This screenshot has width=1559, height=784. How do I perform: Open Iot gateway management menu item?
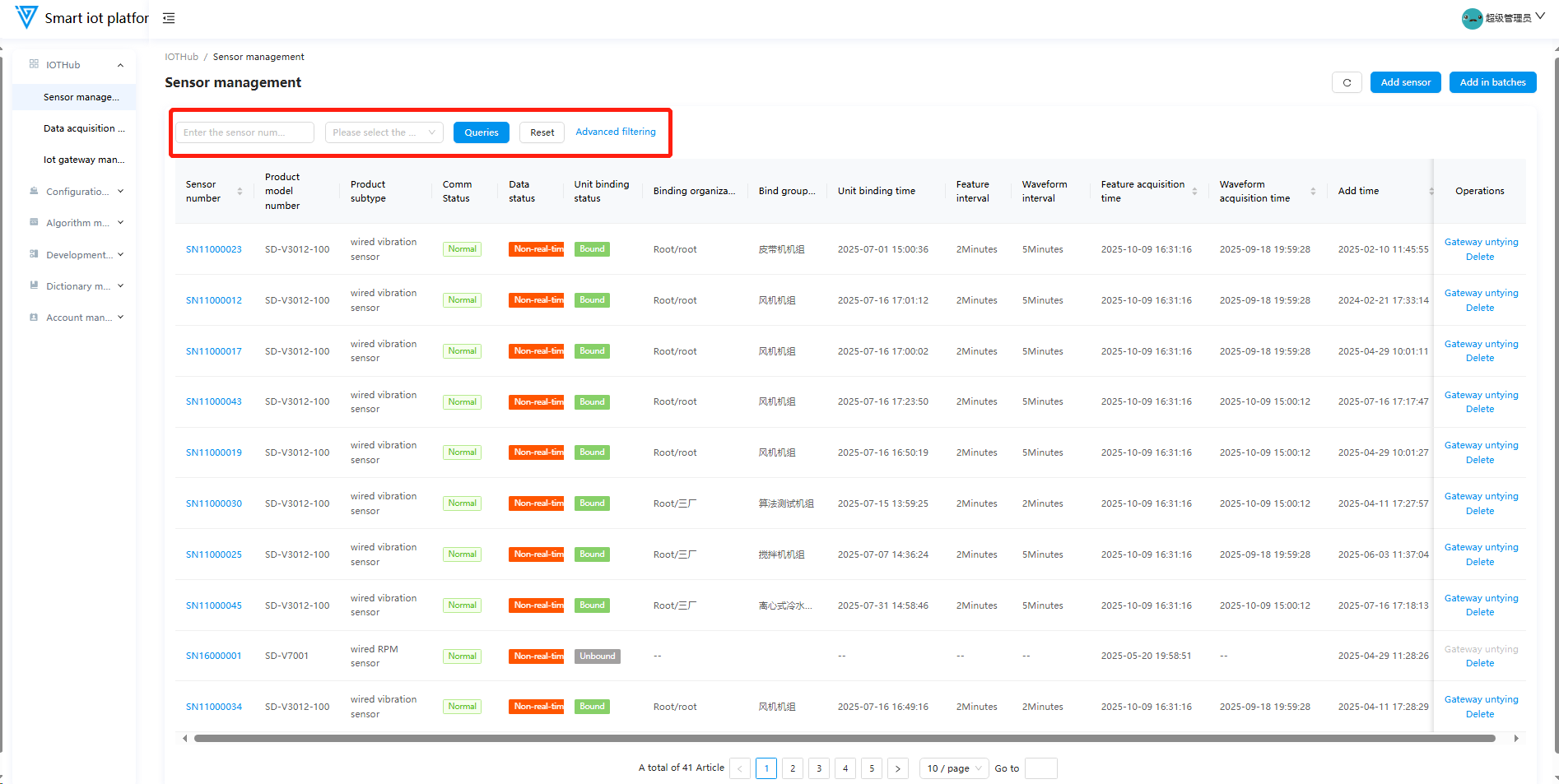(x=83, y=160)
